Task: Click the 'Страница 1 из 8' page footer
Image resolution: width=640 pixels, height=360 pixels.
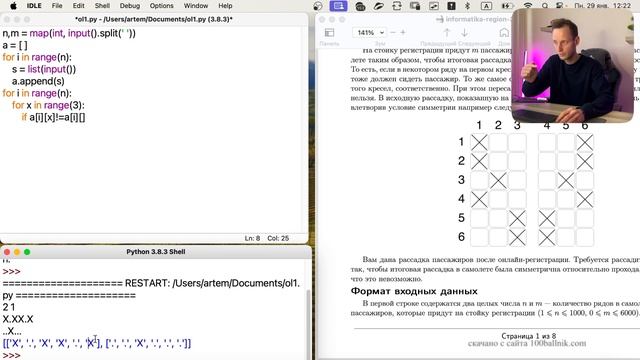Action: (528, 336)
